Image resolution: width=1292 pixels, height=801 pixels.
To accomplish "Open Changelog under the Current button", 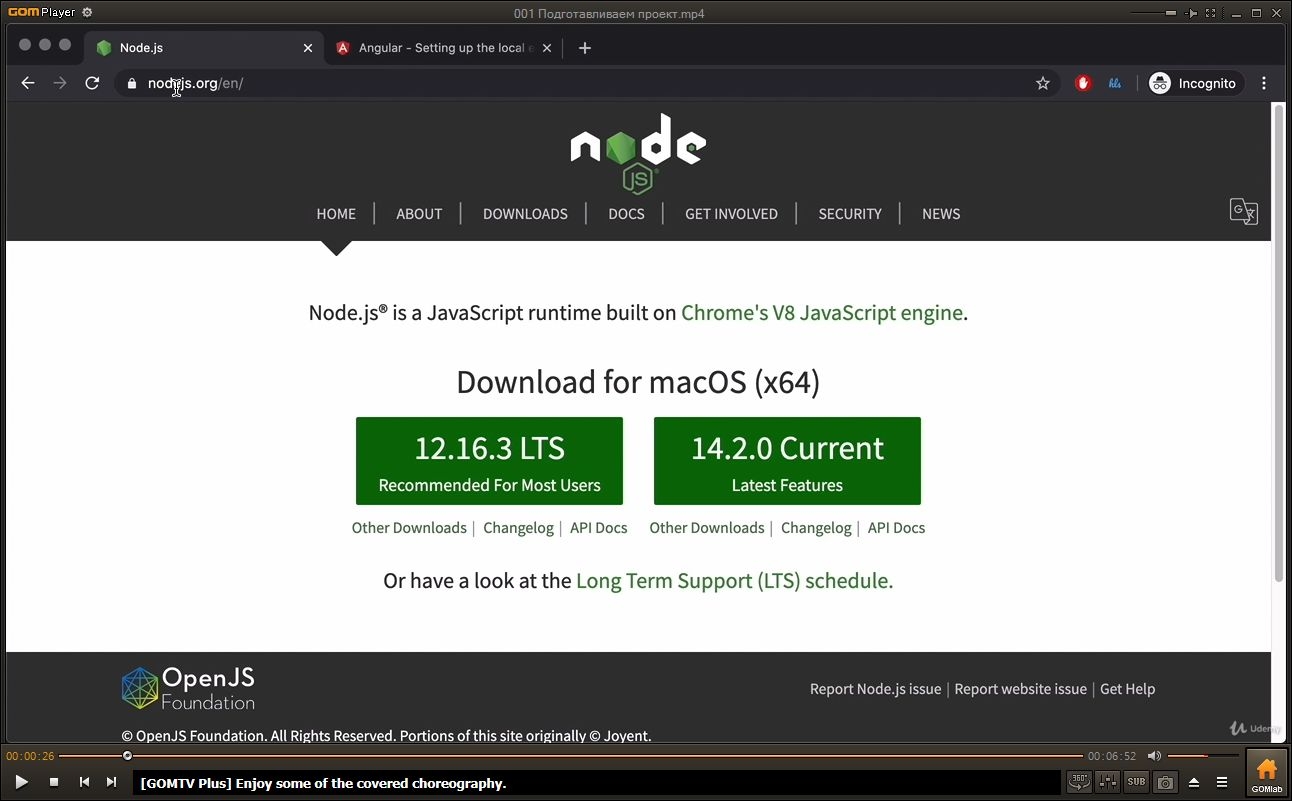I will pos(816,528).
